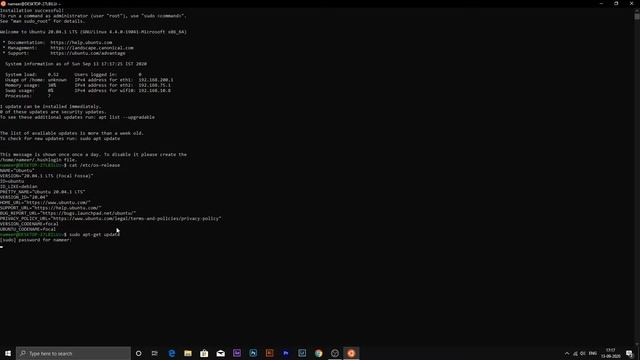Click the PRIVACY_POLICY_URL line
This screenshot has width=640, height=360.
pyautogui.click(x=110, y=219)
